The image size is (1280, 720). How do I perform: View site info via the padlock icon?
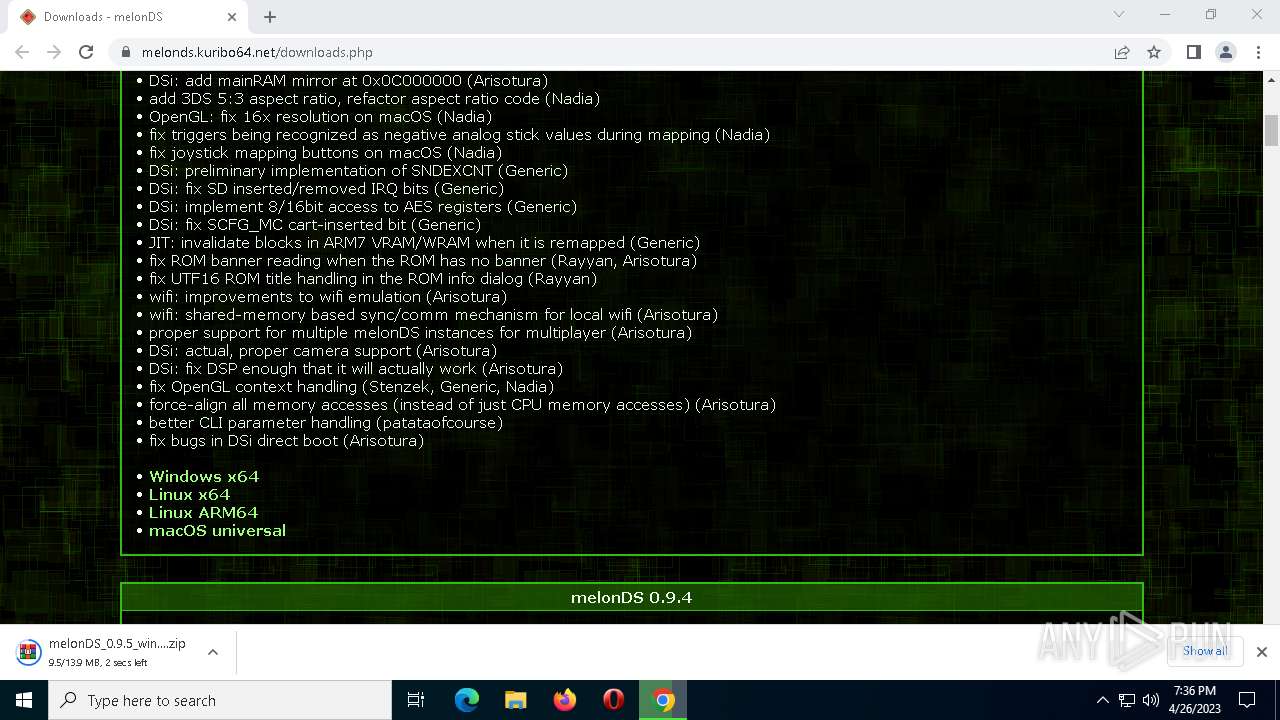[126, 52]
